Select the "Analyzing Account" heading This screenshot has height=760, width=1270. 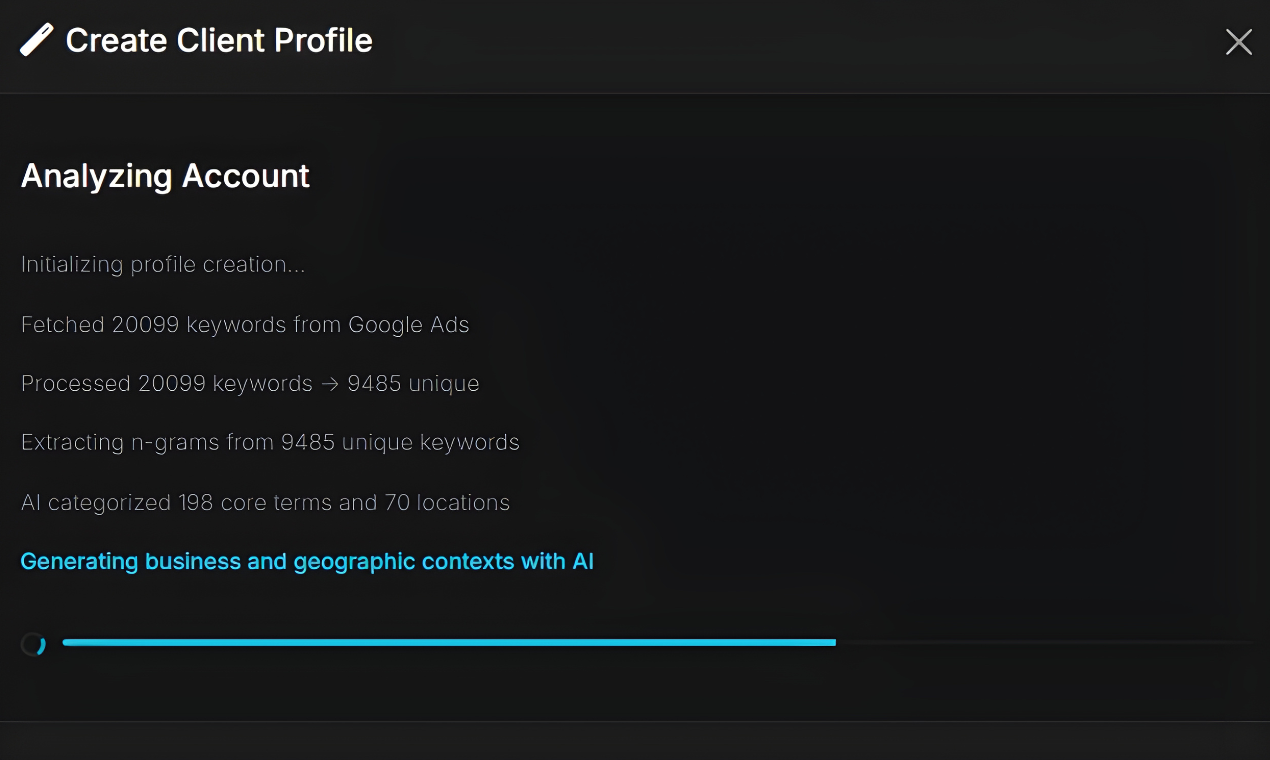click(x=165, y=176)
